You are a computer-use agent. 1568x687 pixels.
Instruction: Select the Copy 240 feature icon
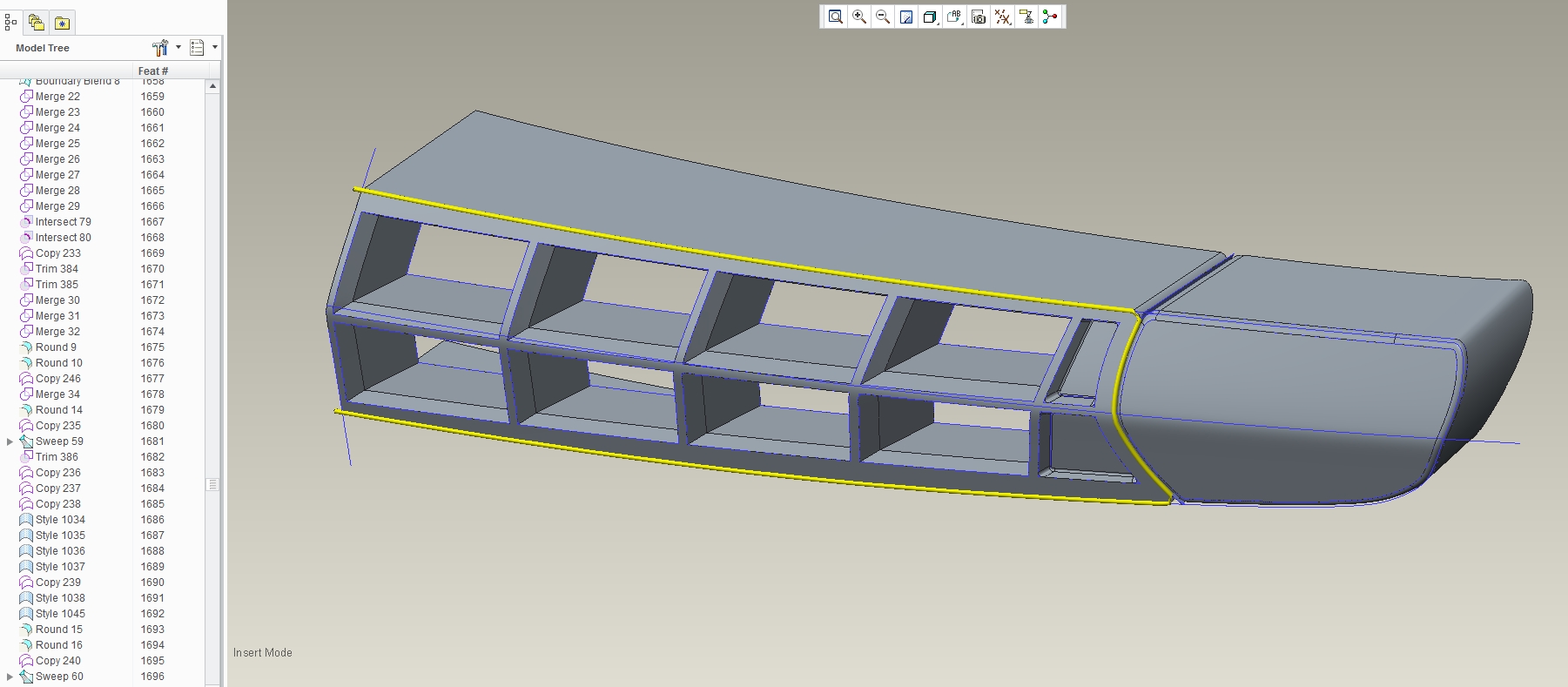(26, 661)
